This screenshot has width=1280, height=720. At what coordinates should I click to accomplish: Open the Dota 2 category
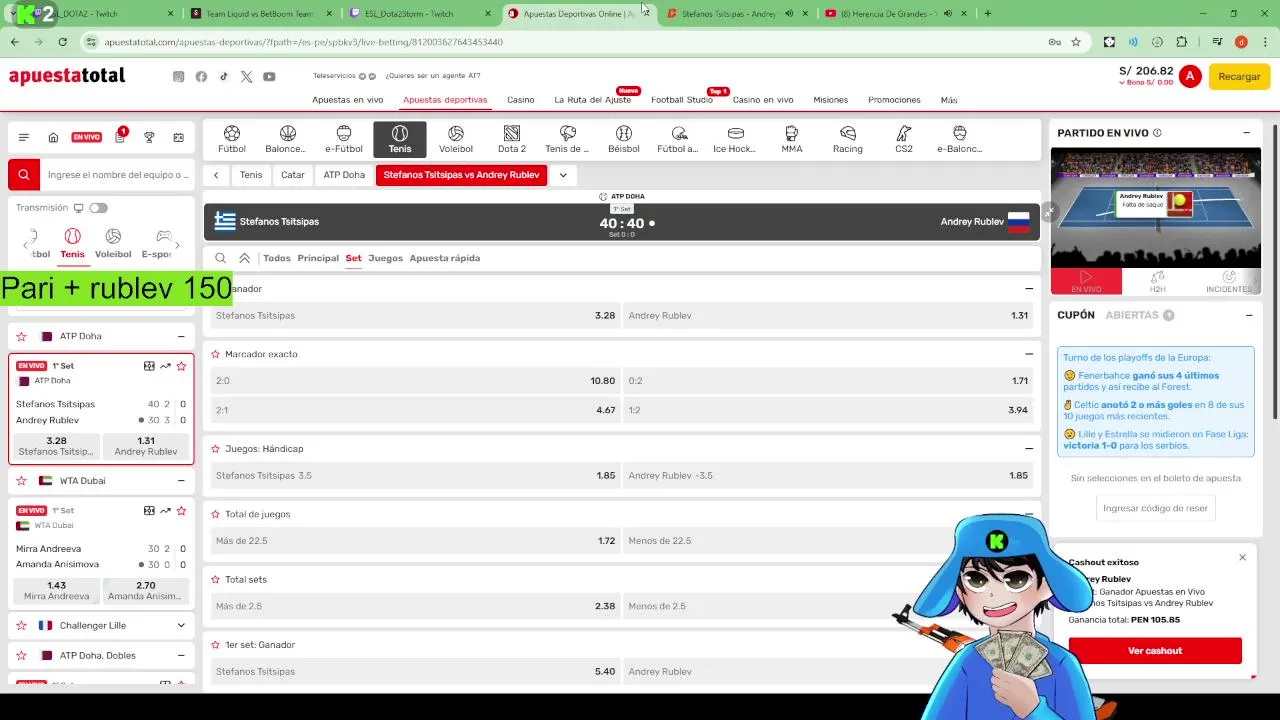point(512,139)
